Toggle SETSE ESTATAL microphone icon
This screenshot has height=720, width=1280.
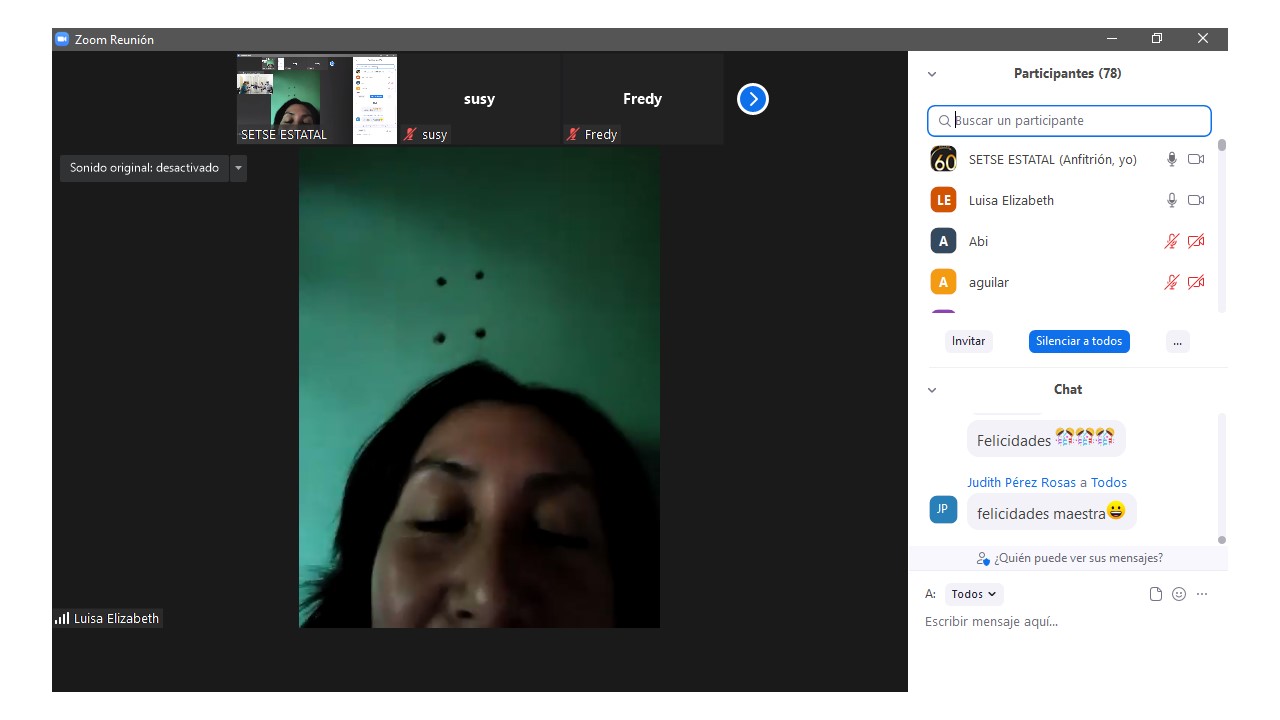pos(1172,159)
